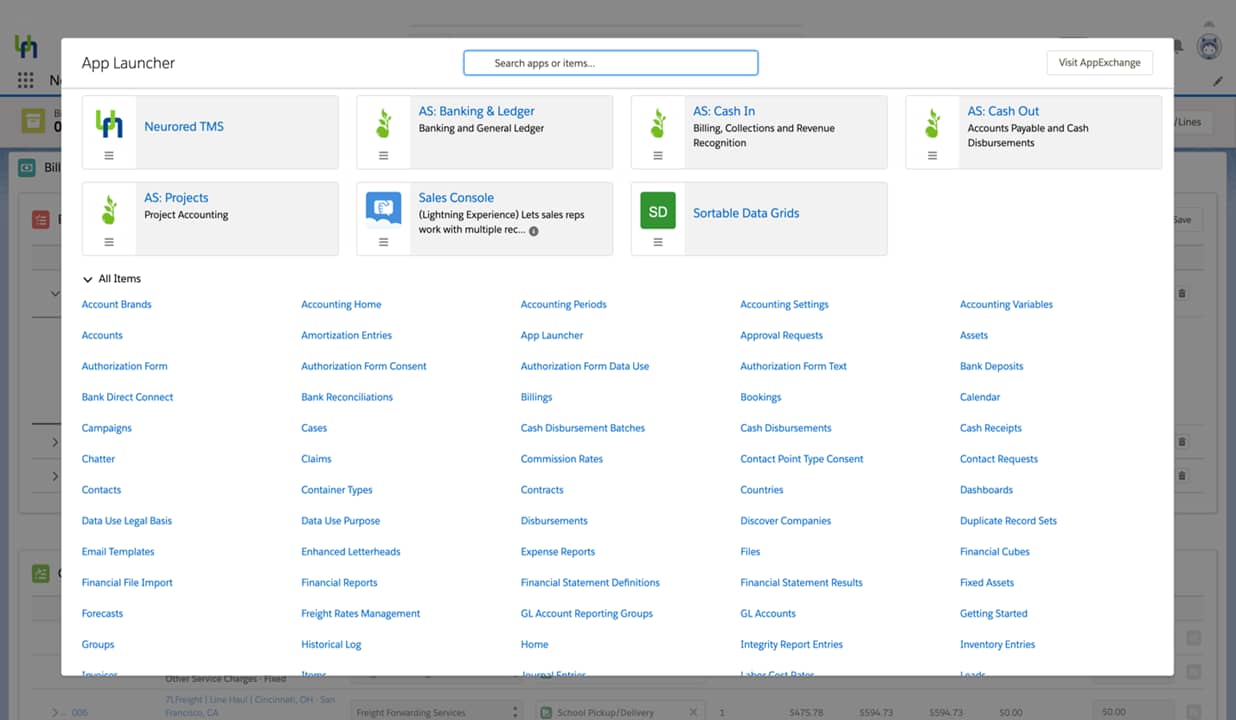Open Integrity Report Entries
1236x720 pixels.
coord(791,646)
